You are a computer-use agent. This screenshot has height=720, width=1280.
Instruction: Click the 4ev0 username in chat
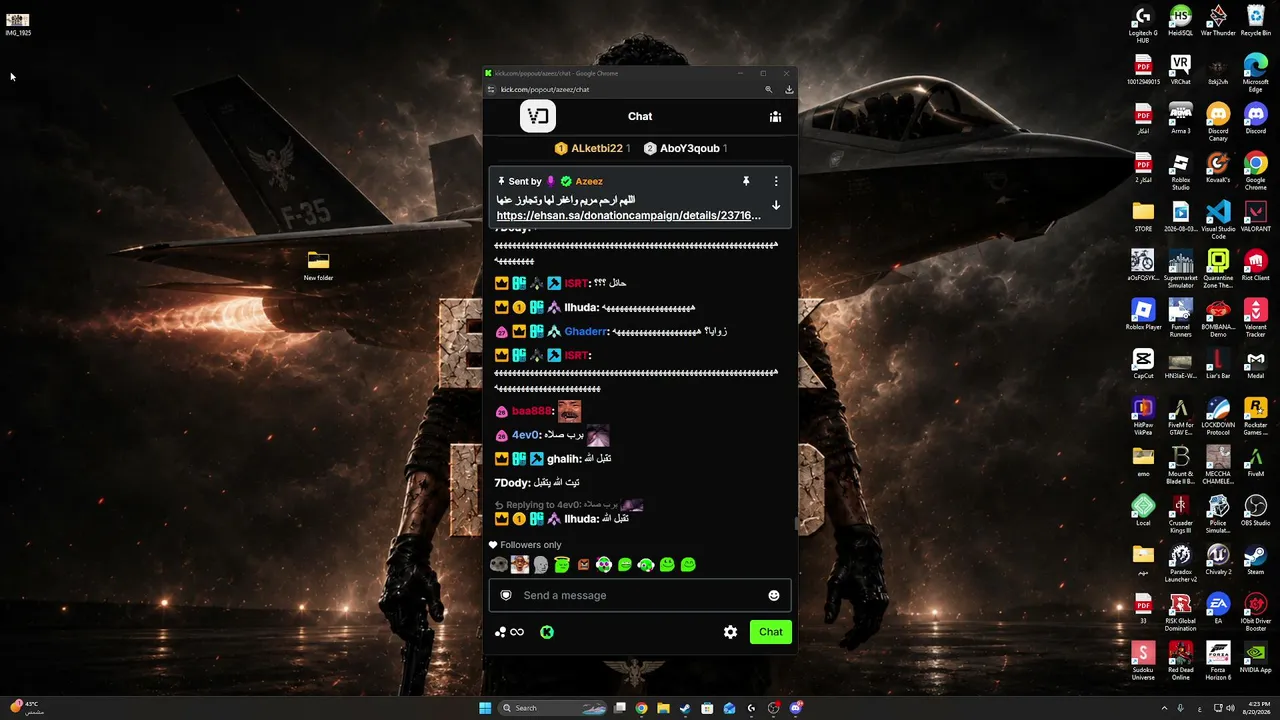point(525,435)
